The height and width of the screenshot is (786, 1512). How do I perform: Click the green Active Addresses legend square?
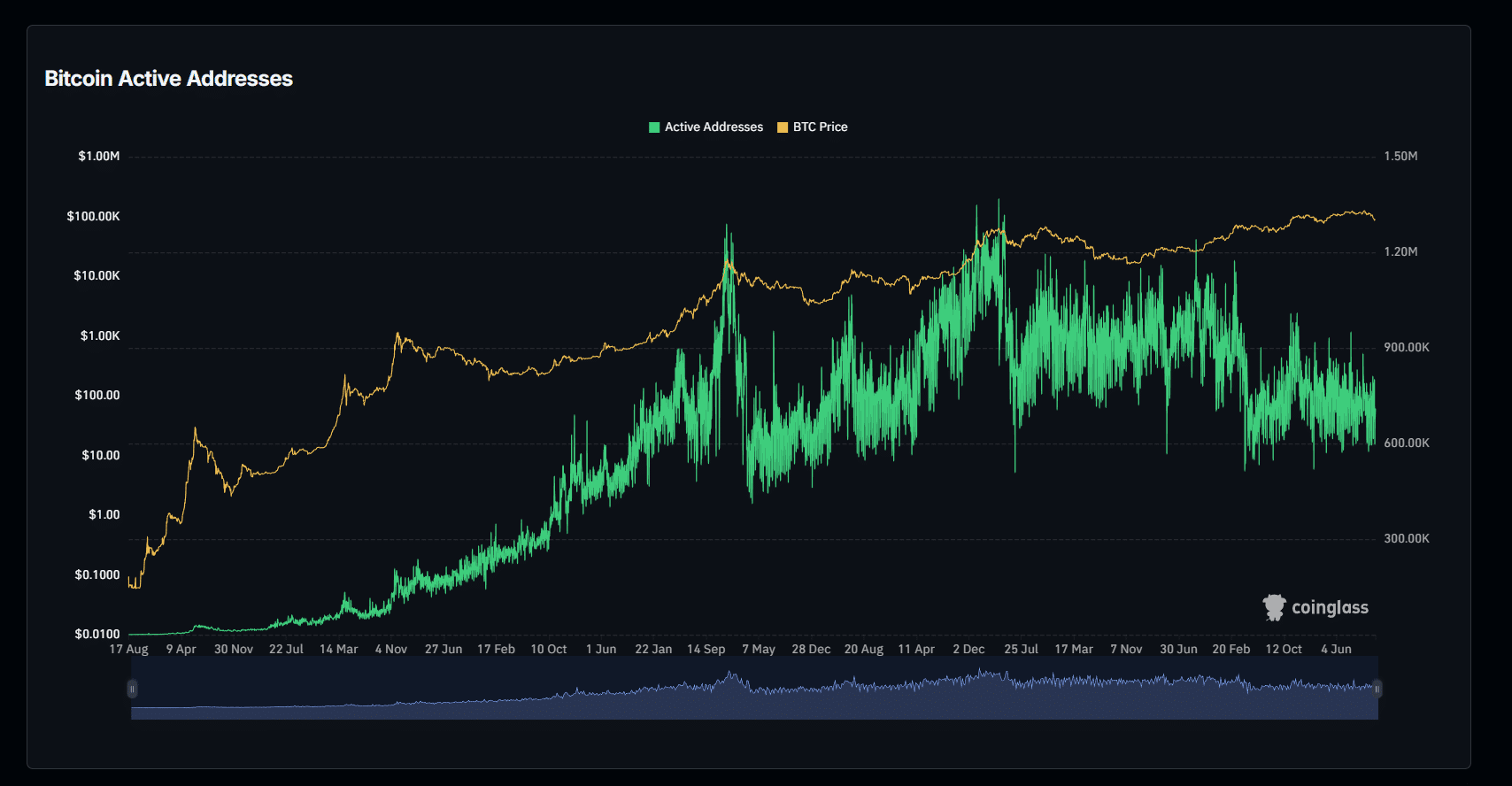[x=654, y=127]
